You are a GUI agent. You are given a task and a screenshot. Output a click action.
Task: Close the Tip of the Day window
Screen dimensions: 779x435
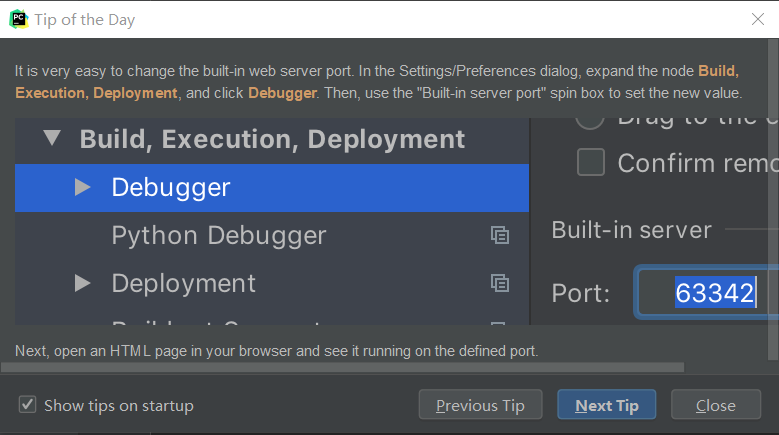coord(758,19)
